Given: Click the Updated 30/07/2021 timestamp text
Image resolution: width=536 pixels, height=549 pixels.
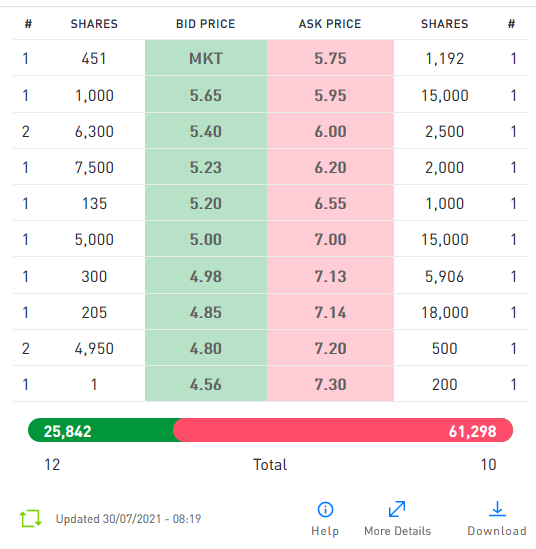Looking at the screenshot, I should click(x=128, y=519).
